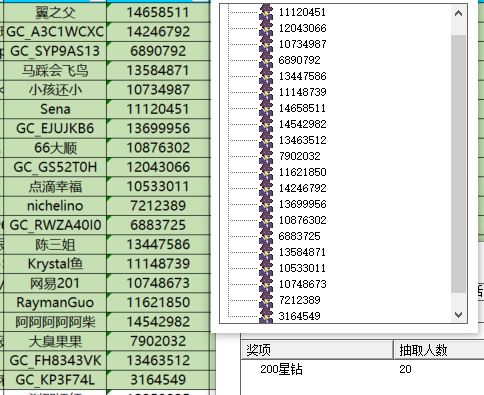
Task: Click the avatar icon beside 11120451
Action: coord(266,12)
